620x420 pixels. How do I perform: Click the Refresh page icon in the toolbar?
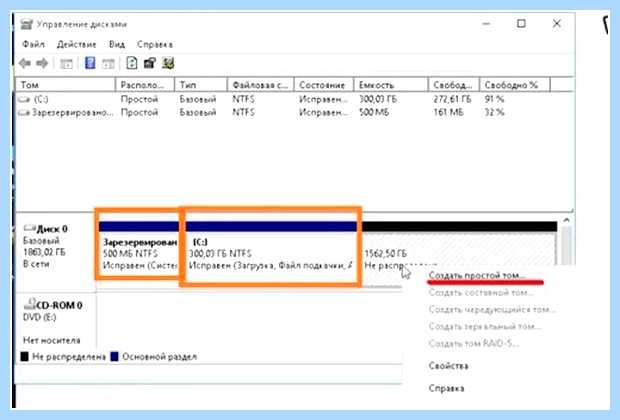pyautogui.click(x=132, y=63)
